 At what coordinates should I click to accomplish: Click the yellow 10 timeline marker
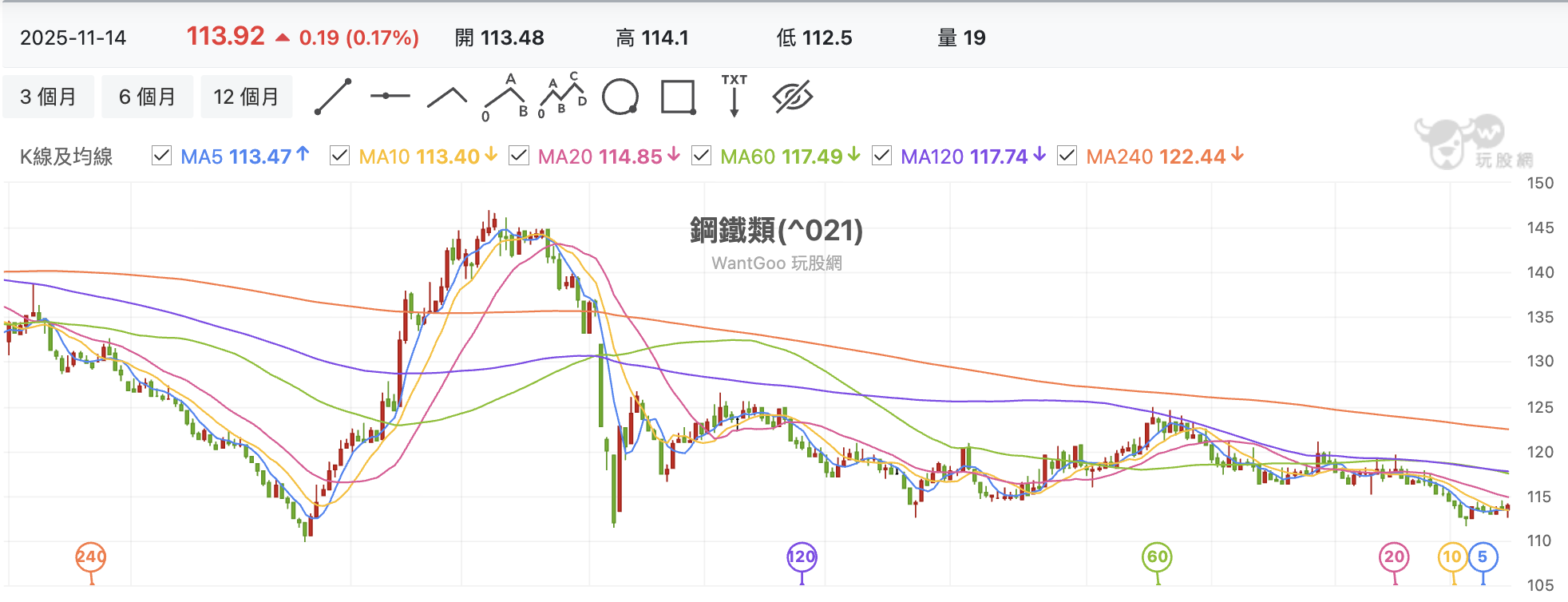[1452, 557]
